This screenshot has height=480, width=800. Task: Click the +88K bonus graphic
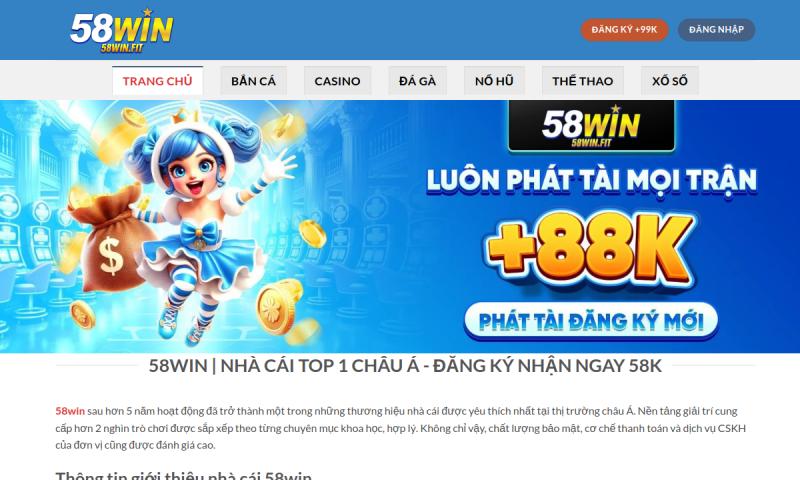(x=590, y=249)
